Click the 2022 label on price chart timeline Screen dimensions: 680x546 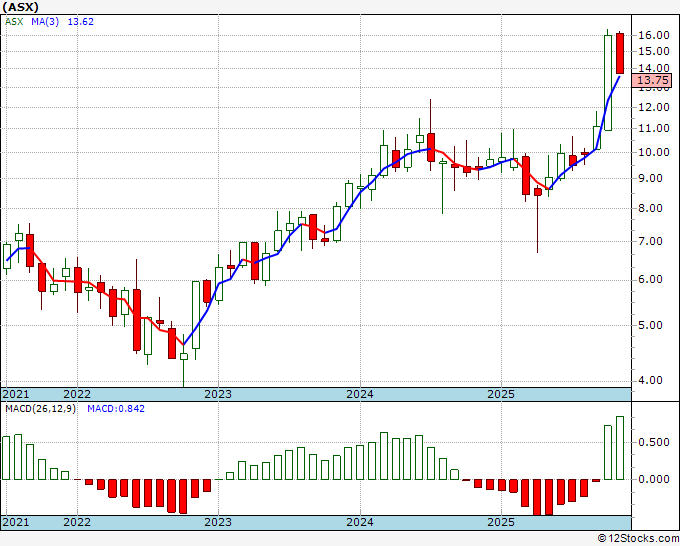77,394
